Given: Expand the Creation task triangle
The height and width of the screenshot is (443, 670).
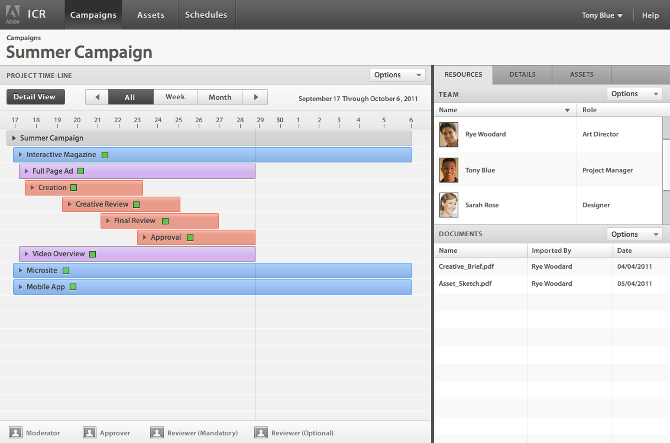Looking at the screenshot, I should tap(32, 188).
